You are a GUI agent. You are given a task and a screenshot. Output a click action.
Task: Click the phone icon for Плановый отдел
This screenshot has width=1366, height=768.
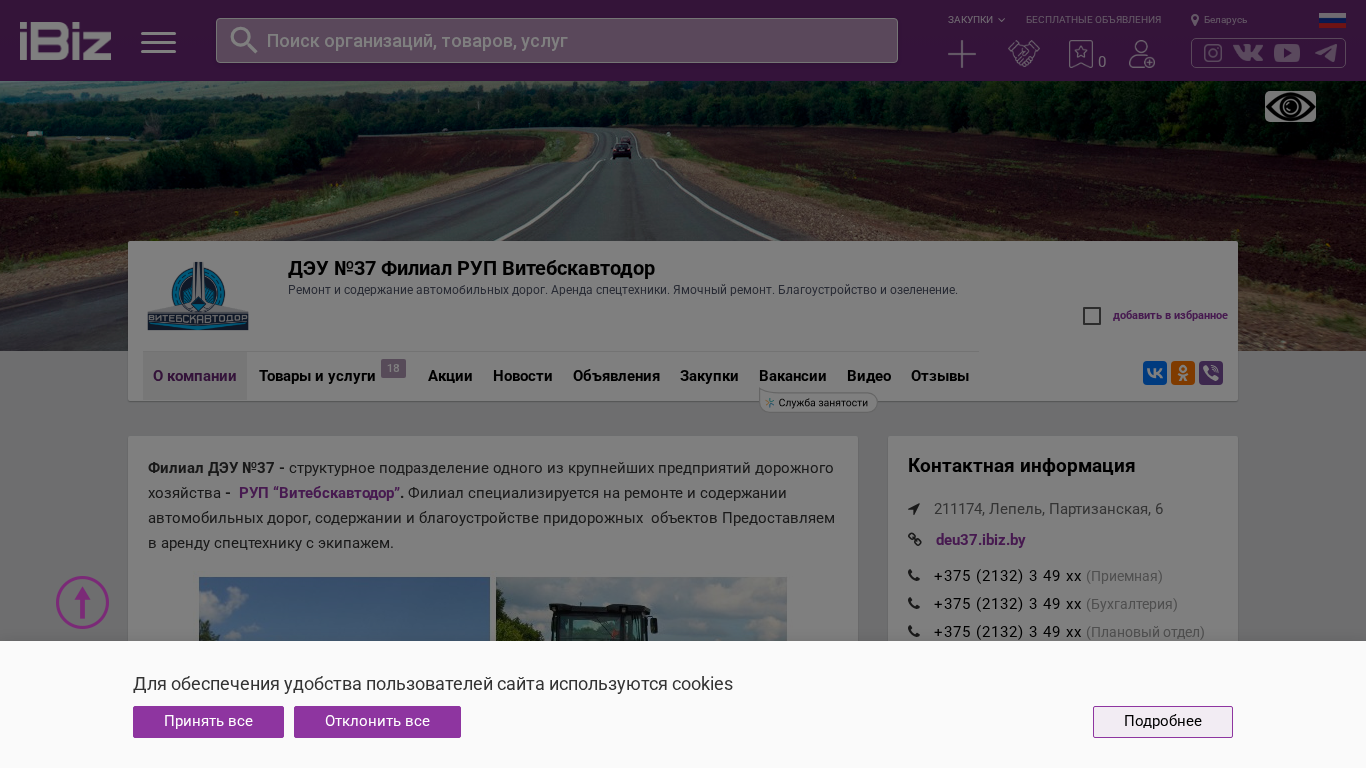(914, 632)
